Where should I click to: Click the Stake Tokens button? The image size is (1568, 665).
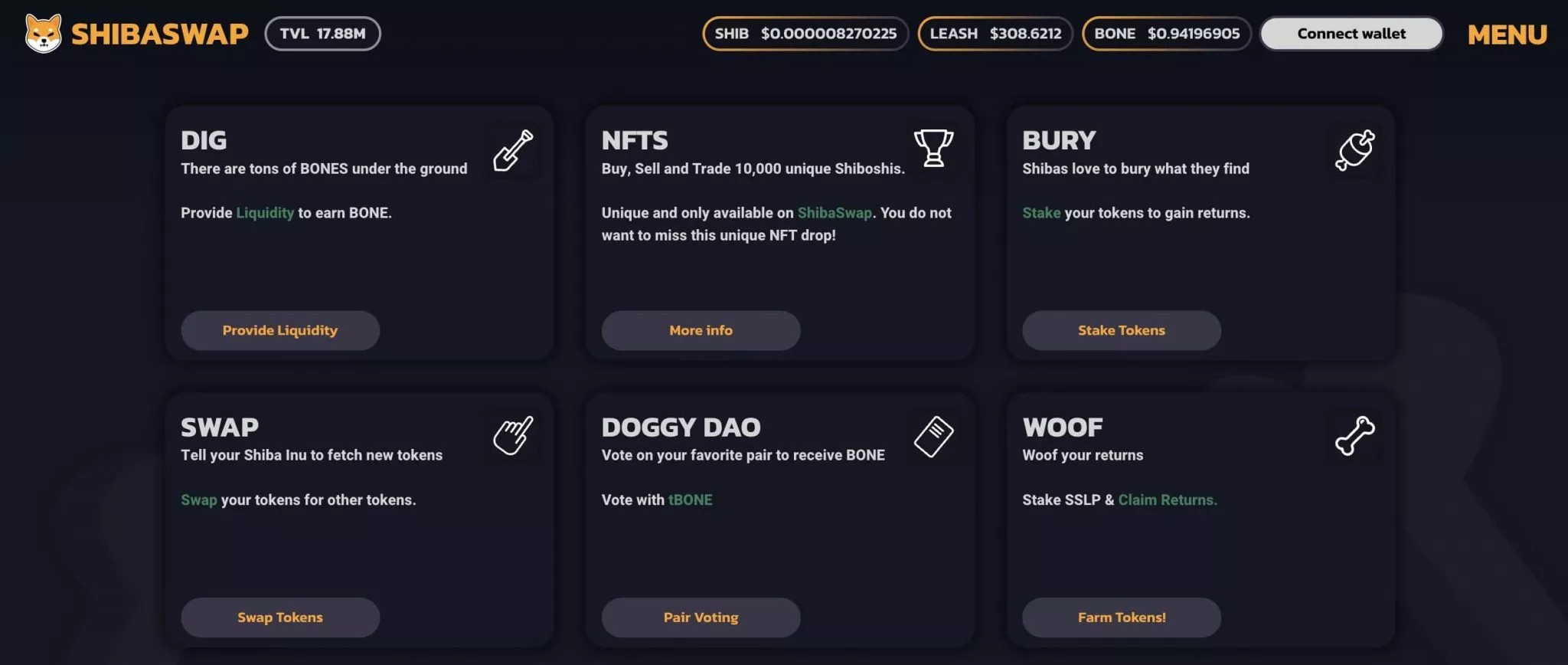(x=1122, y=330)
